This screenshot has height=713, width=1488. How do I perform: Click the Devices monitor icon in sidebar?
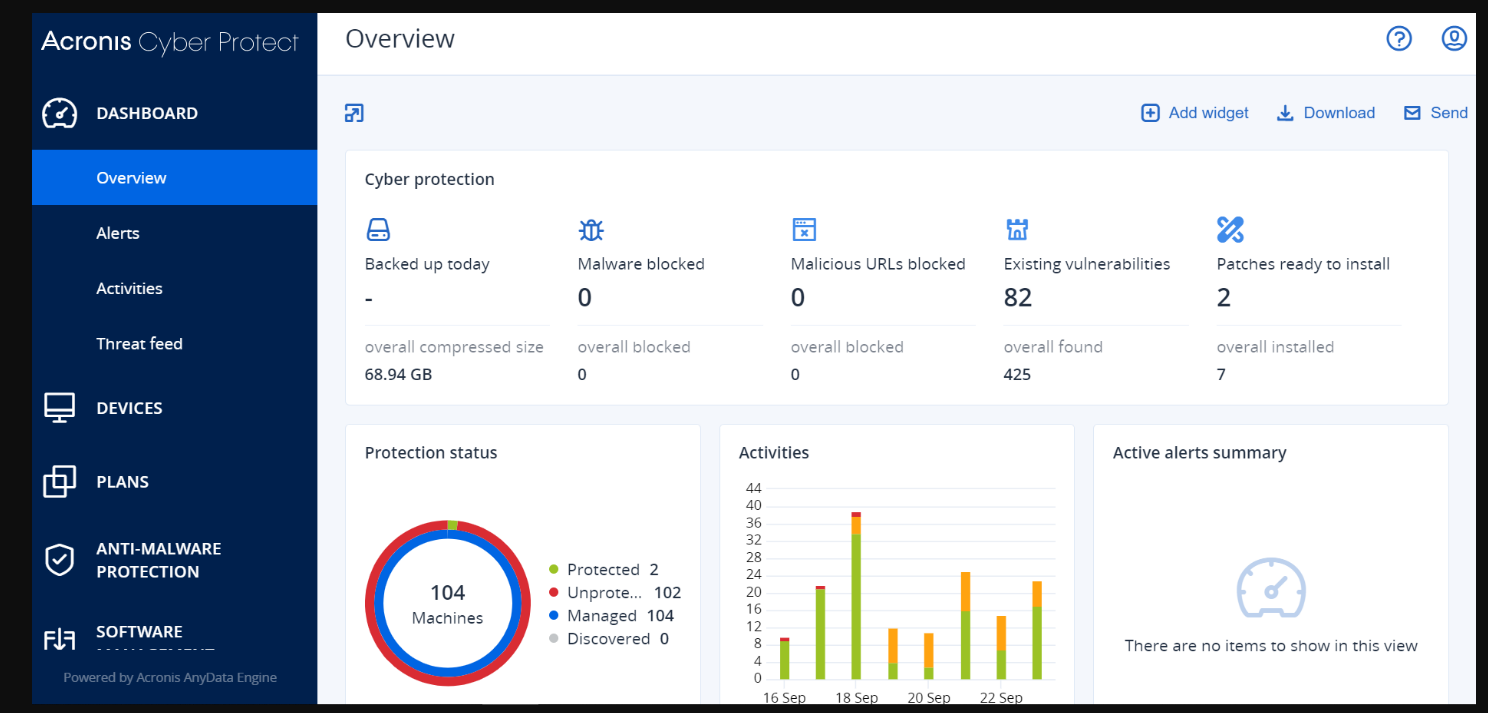(60, 407)
